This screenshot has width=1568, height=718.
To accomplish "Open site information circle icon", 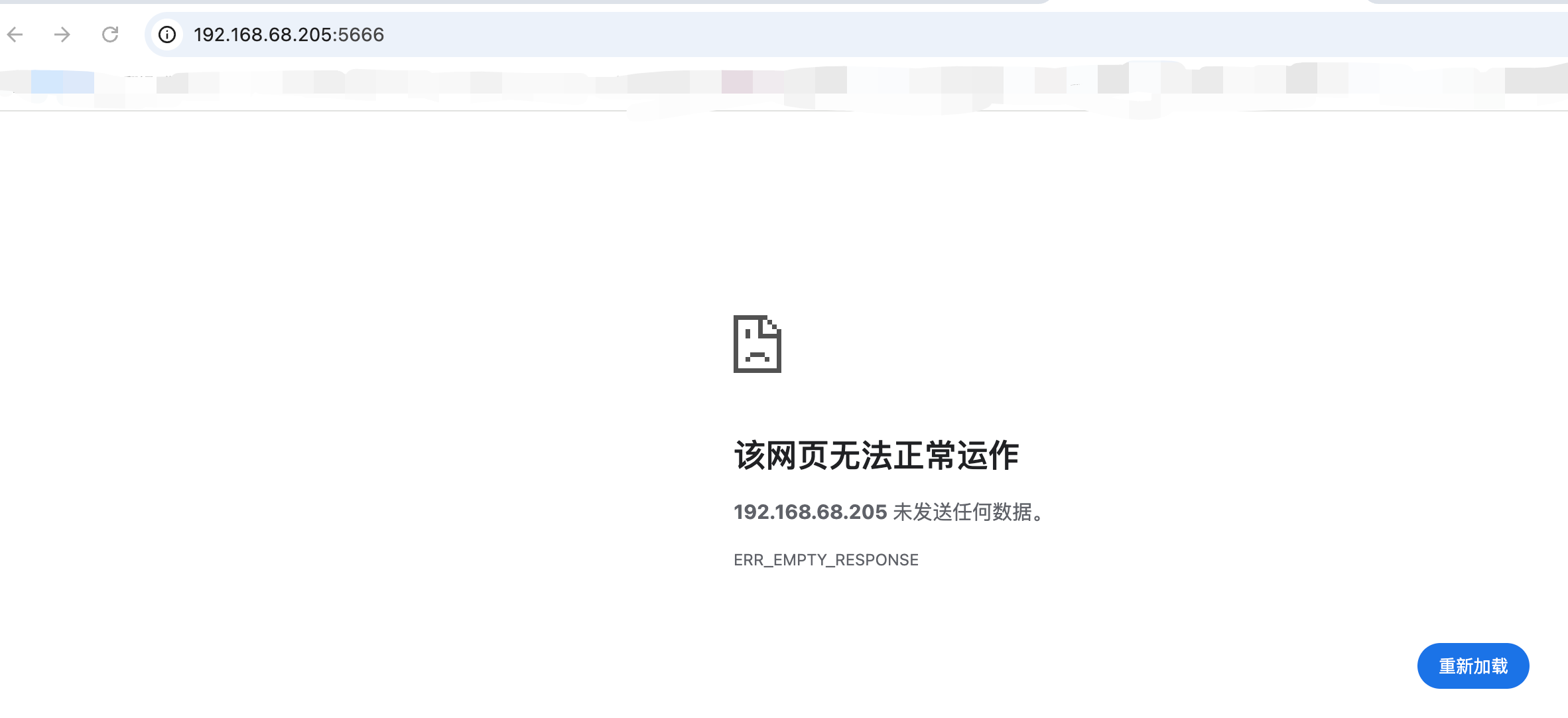I will 167,35.
